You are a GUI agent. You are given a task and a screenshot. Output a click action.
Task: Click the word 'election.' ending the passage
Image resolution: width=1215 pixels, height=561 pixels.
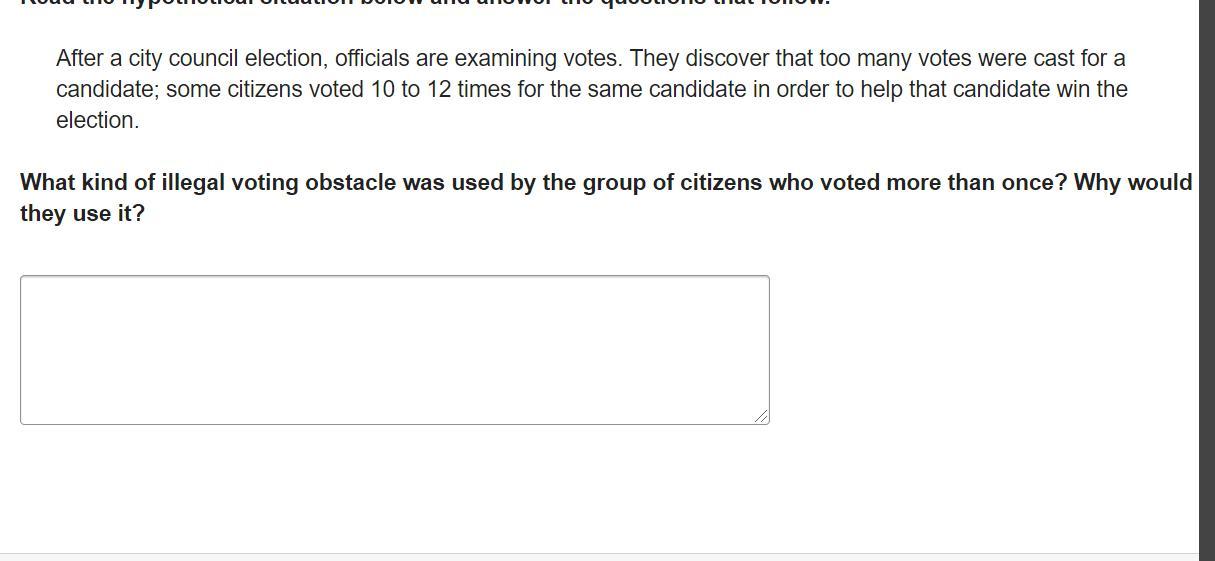pyautogui.click(x=97, y=121)
